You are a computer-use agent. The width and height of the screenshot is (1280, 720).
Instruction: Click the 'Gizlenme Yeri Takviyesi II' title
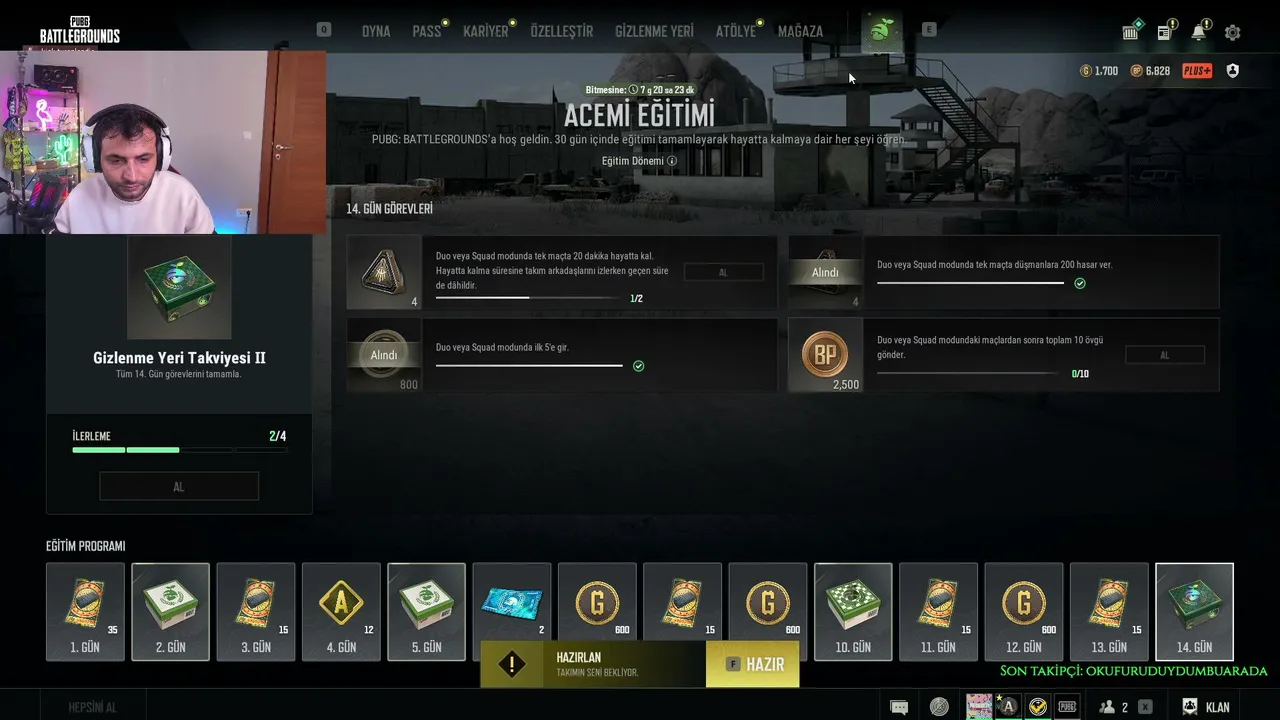pyautogui.click(x=179, y=357)
